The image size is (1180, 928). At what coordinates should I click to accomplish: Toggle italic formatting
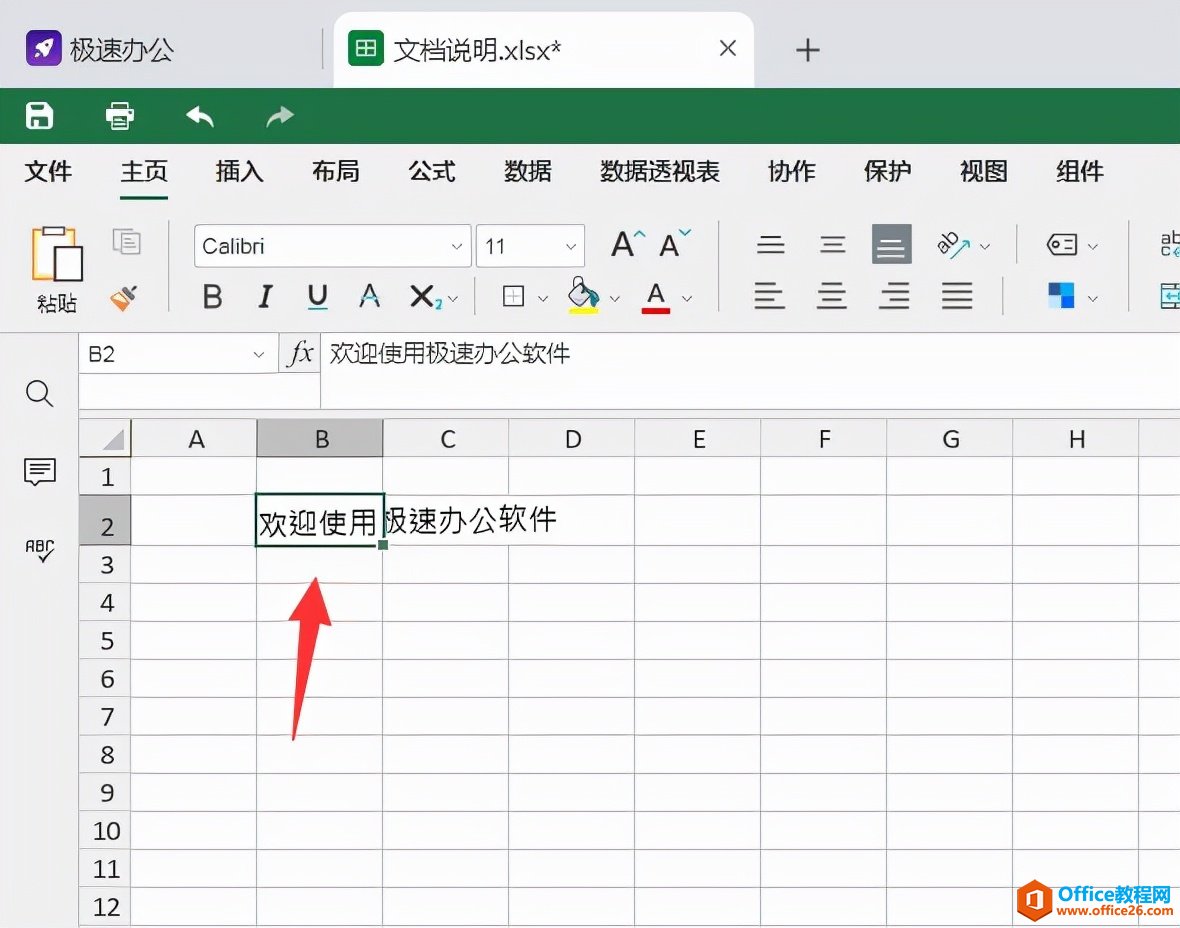point(264,297)
